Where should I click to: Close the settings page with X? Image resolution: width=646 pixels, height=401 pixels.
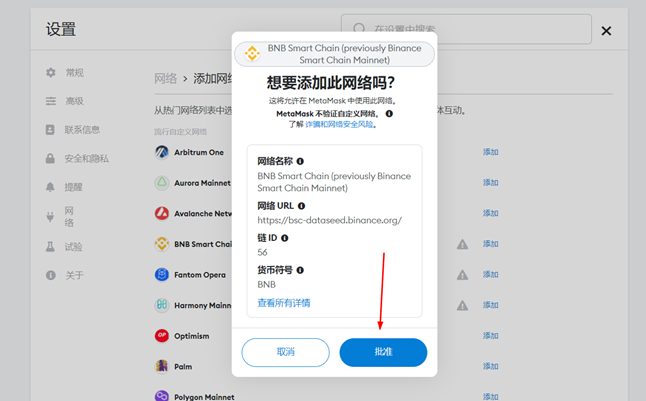pos(606,31)
